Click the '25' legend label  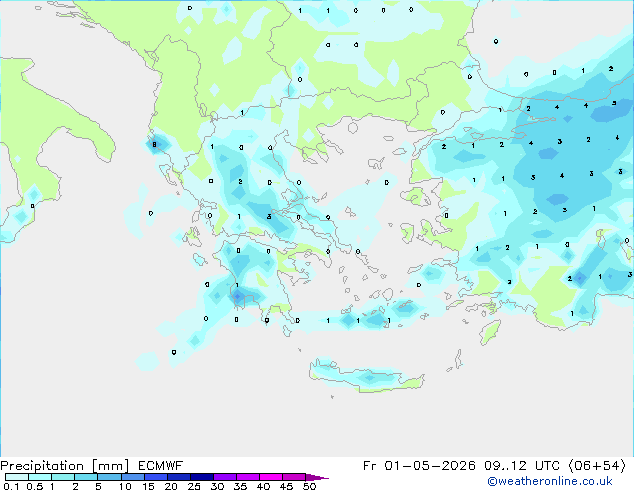(194, 486)
